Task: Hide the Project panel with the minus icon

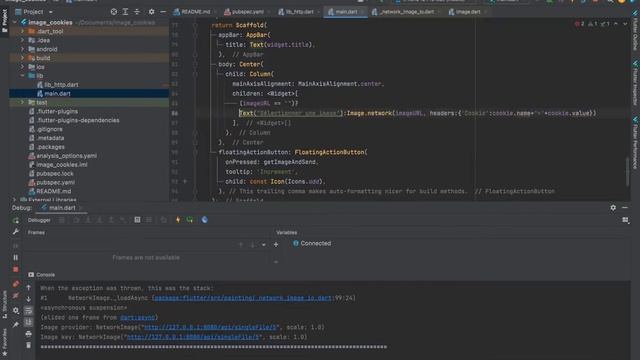Action: point(163,12)
